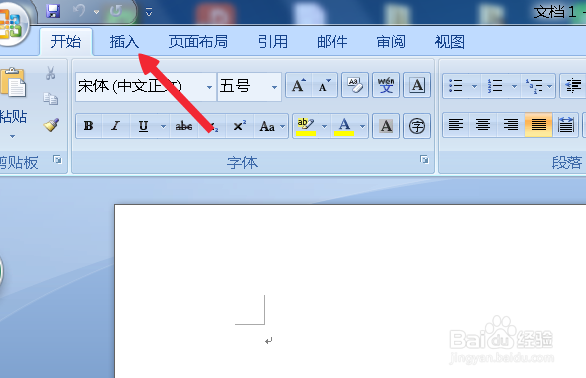
Task: Center the text
Action: 483,125
